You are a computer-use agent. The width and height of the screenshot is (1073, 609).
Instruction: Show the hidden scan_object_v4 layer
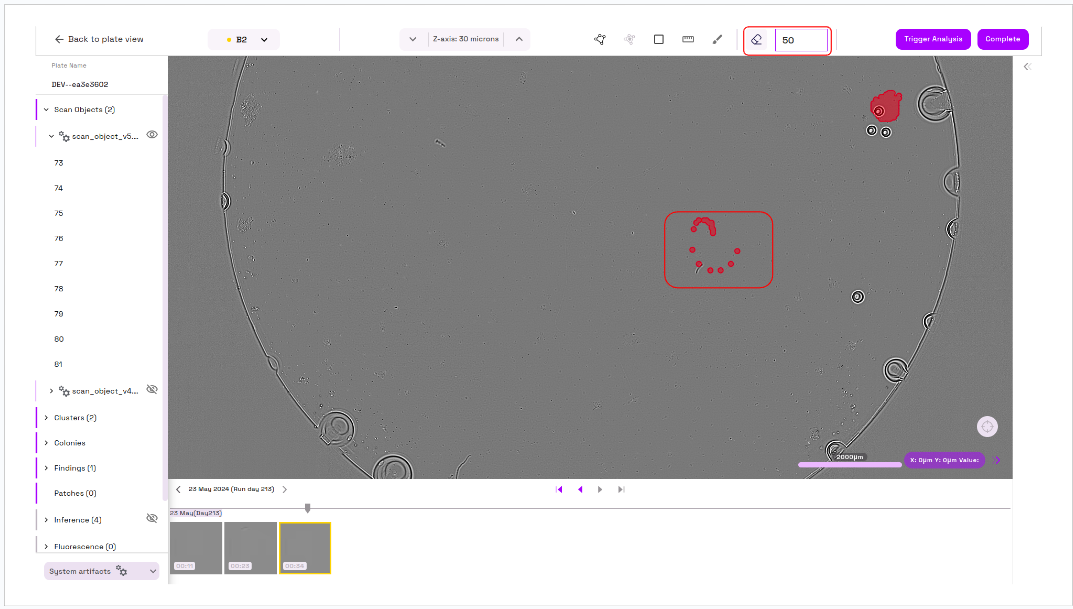153,390
